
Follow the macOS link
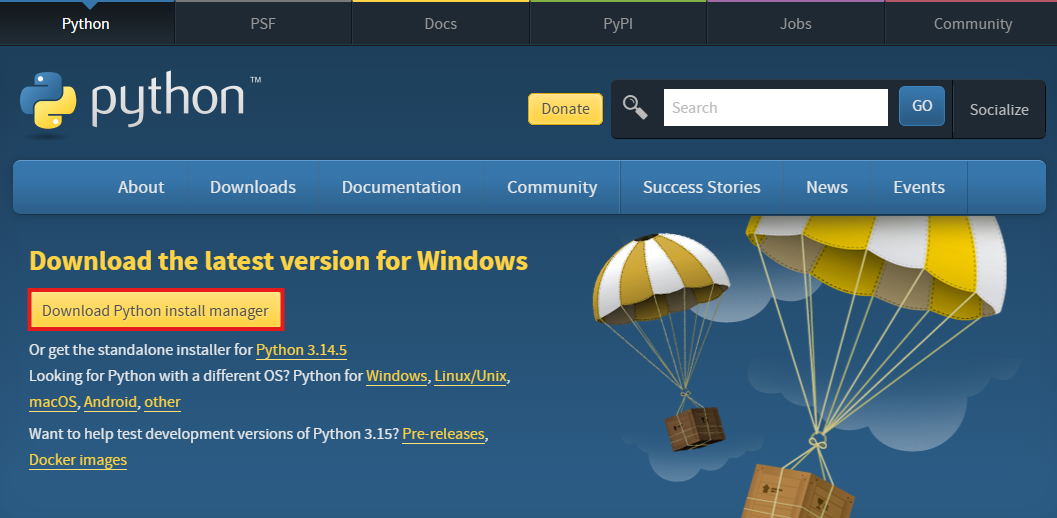tap(53, 402)
